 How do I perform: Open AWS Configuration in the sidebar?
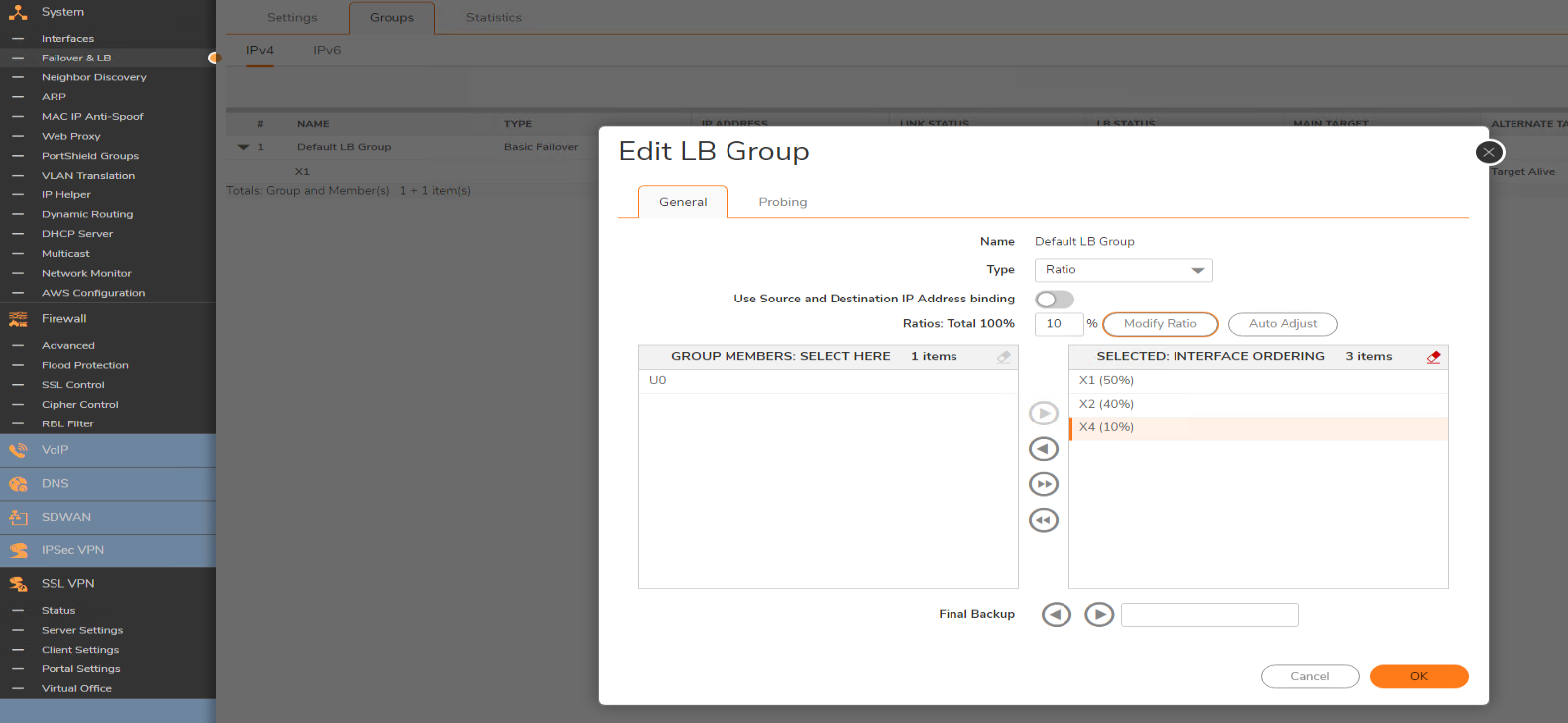pyautogui.click(x=93, y=293)
